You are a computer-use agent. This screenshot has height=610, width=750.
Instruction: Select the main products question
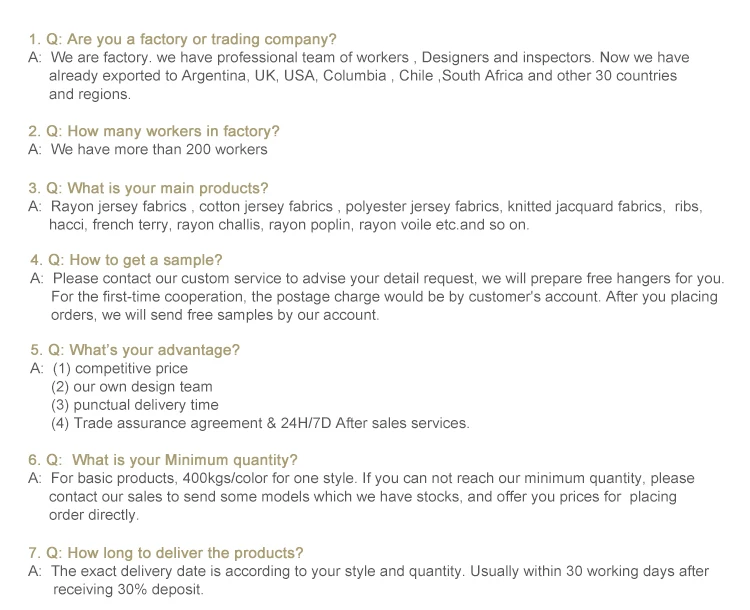[x=148, y=188]
